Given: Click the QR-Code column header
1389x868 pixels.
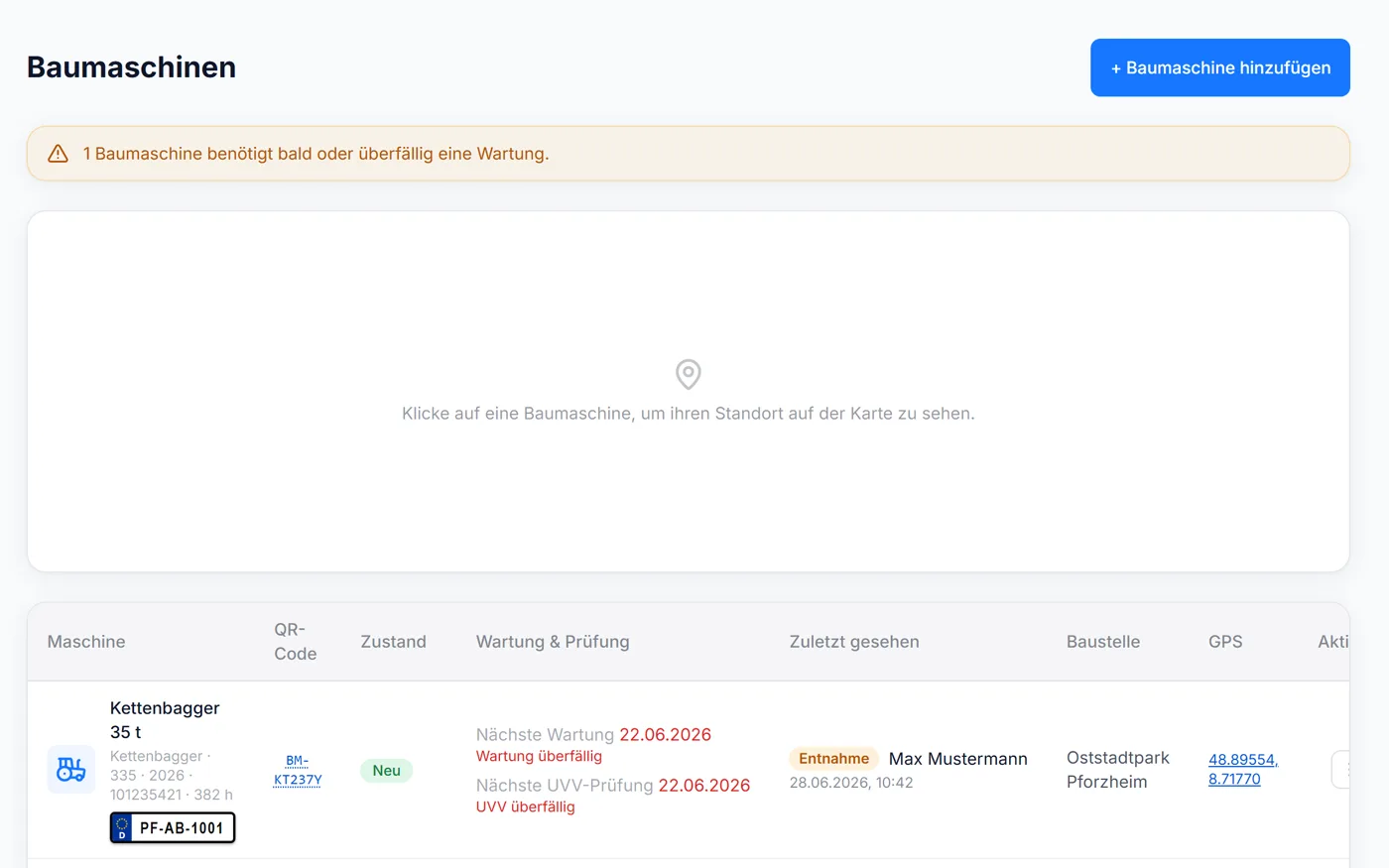Looking at the screenshot, I should (296, 642).
